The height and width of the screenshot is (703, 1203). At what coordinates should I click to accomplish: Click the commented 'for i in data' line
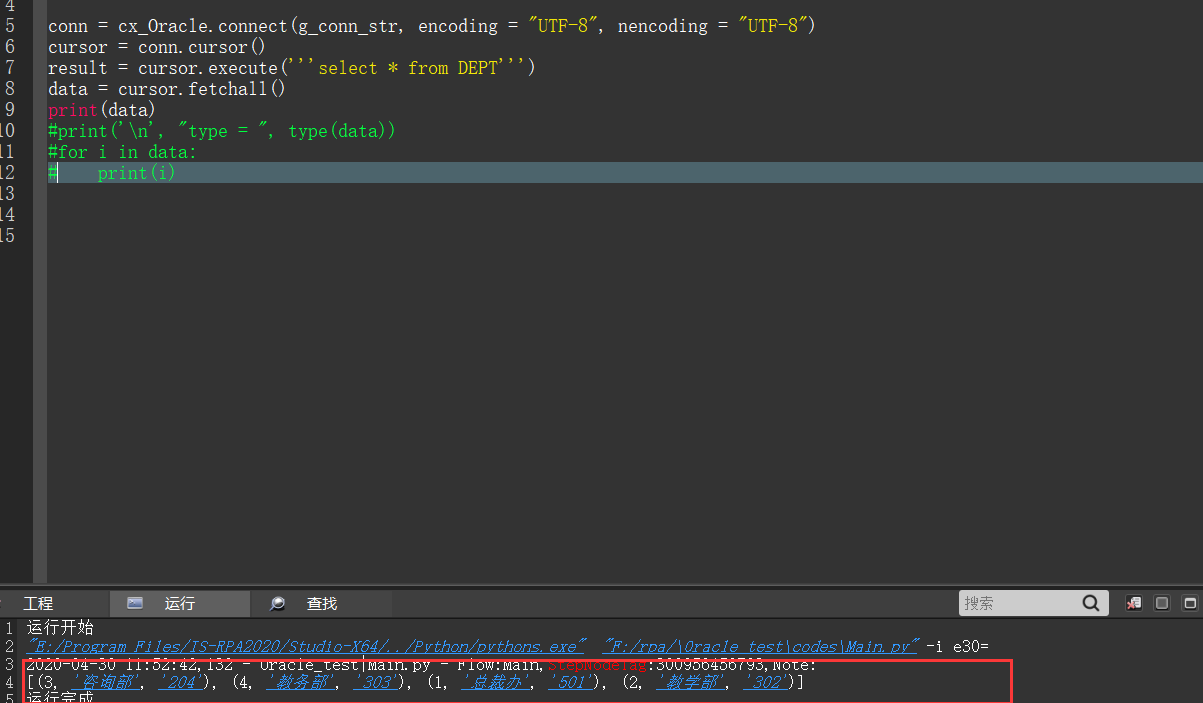[123, 152]
